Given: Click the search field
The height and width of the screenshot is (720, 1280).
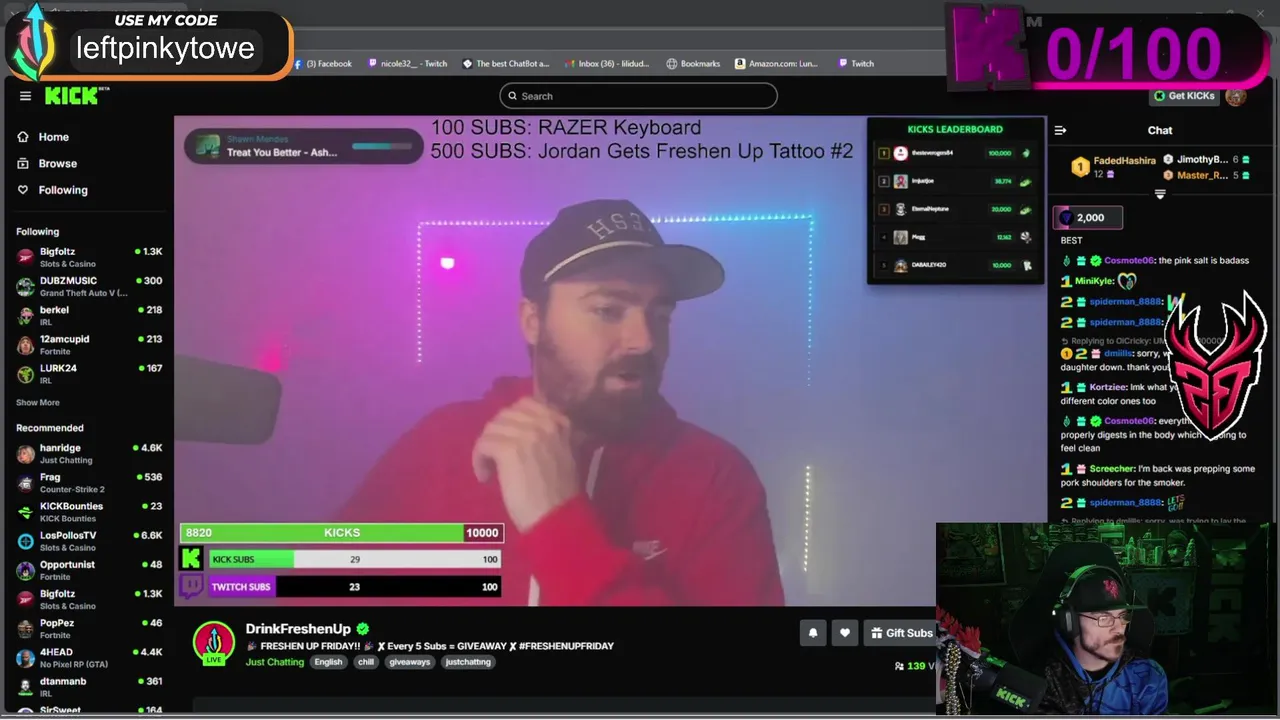Looking at the screenshot, I should click(x=638, y=96).
